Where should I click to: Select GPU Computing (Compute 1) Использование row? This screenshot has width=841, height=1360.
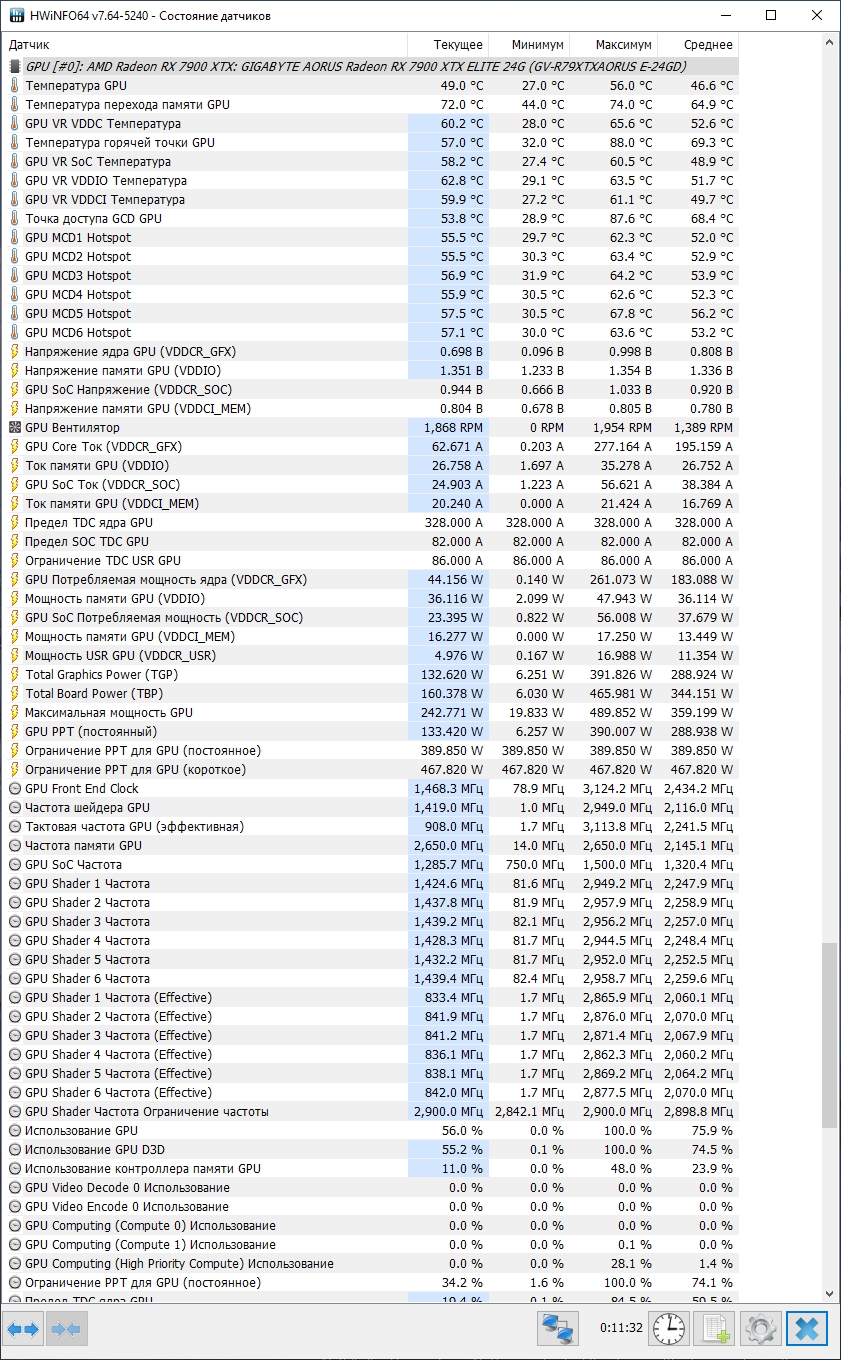pyautogui.click(x=370, y=1245)
